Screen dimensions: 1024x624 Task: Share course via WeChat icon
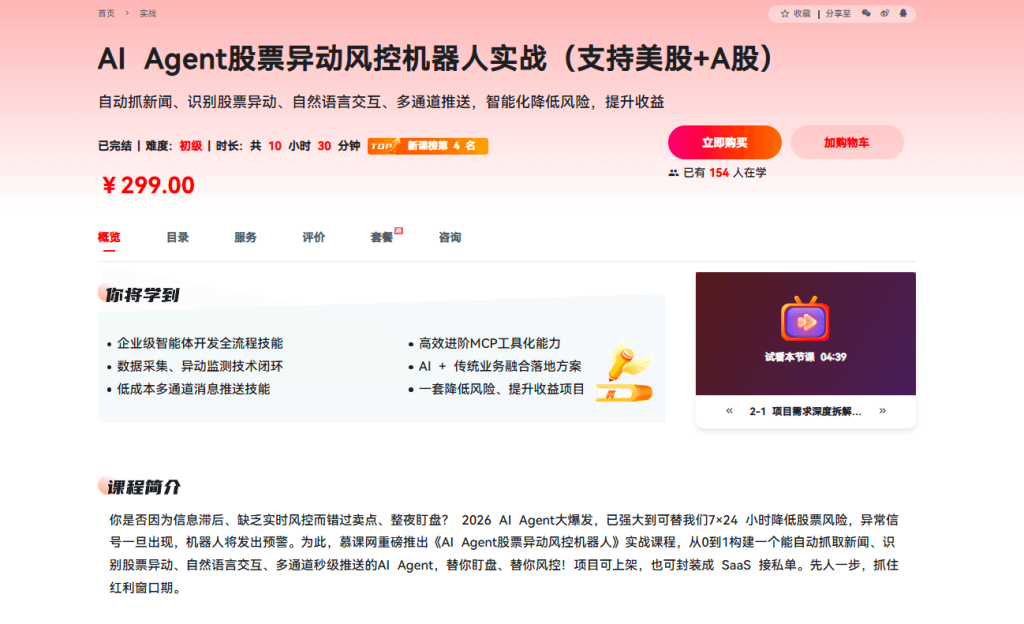point(867,14)
